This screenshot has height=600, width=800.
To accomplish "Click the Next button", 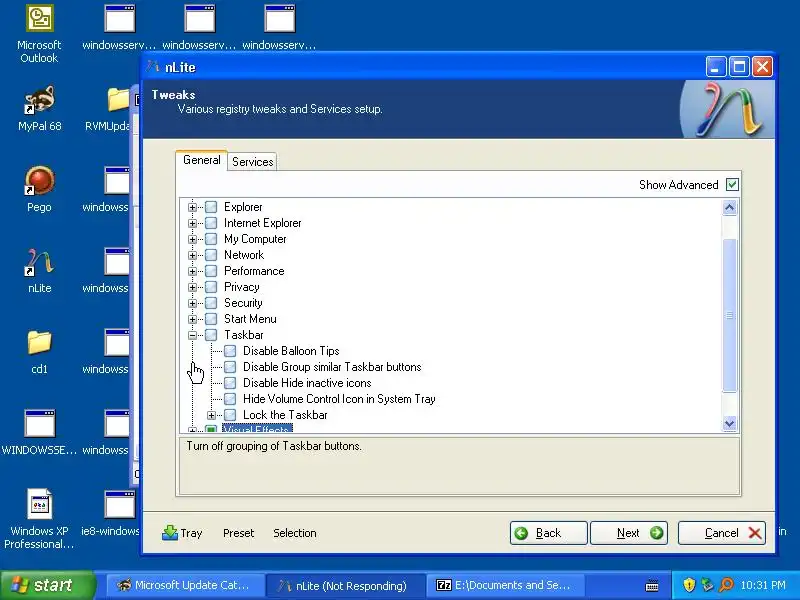I will coord(629,533).
